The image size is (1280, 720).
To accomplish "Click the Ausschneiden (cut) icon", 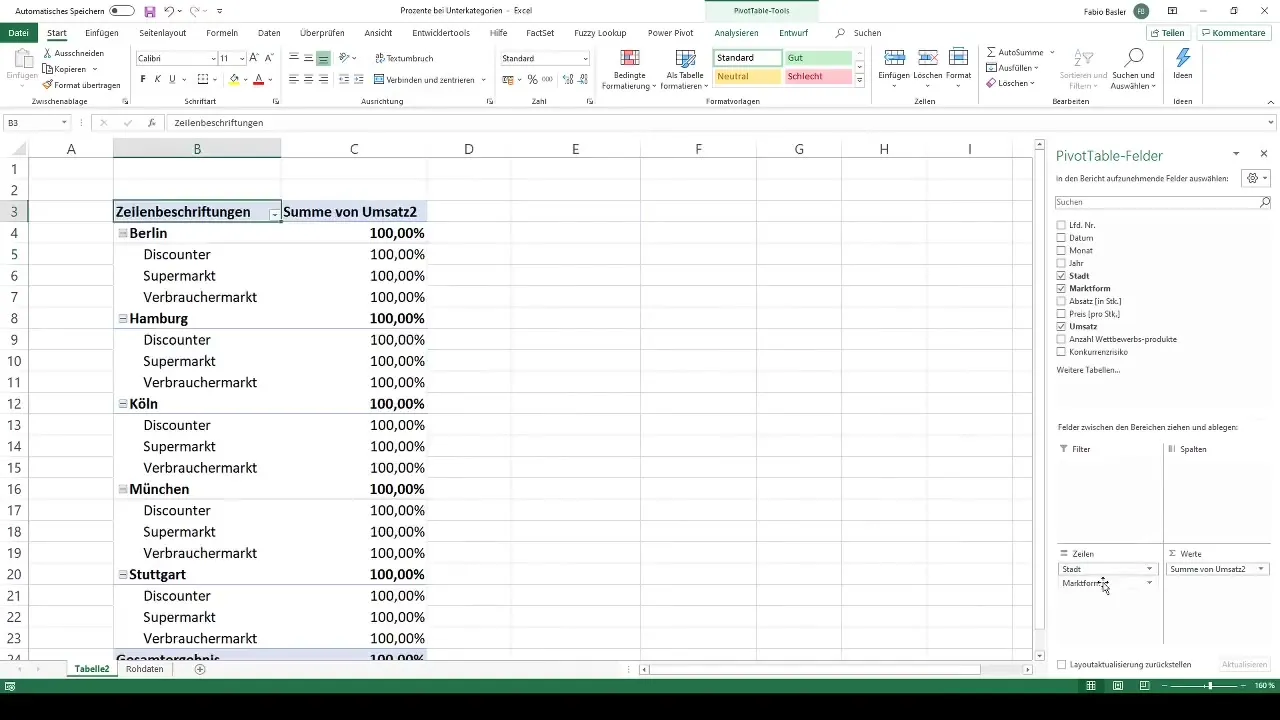I will [x=48, y=53].
